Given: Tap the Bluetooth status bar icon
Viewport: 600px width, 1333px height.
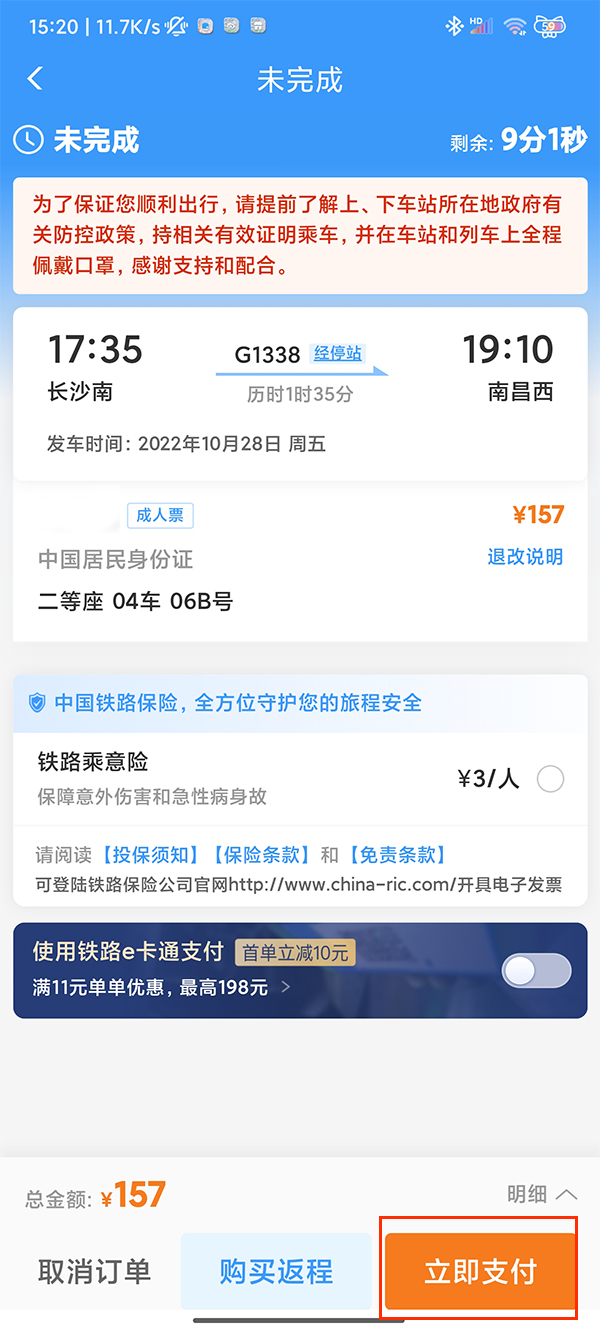Looking at the screenshot, I should click(454, 26).
